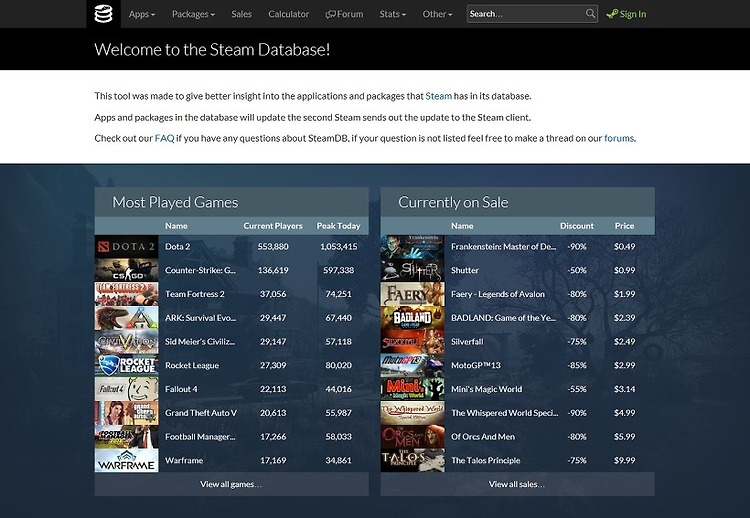Click the Shutter name link
The image size is (750, 518).
pos(465,270)
